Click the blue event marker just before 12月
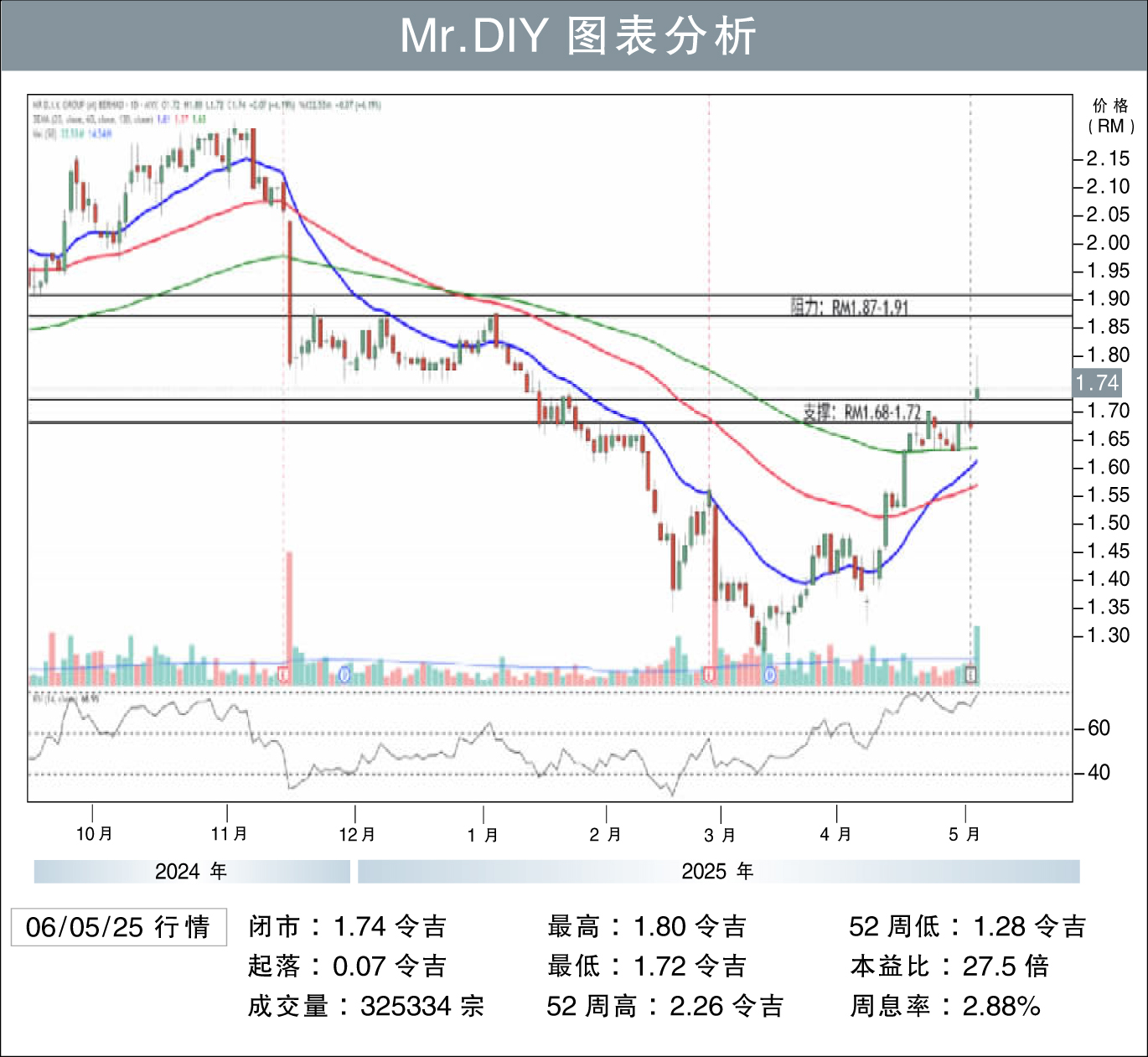Screen dimensions: 1148x1057 click(344, 674)
